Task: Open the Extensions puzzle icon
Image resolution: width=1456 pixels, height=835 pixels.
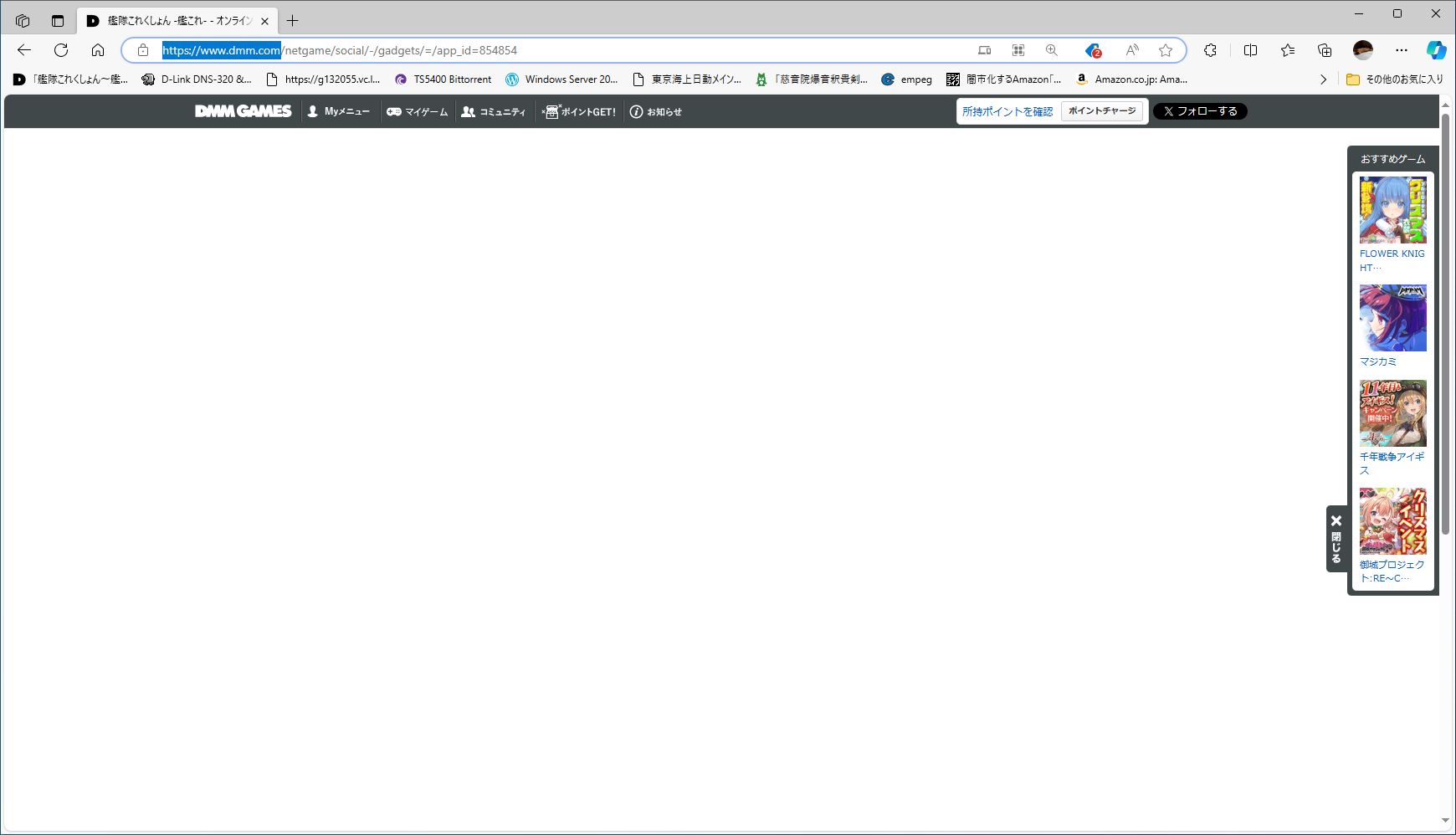Action: click(1210, 50)
